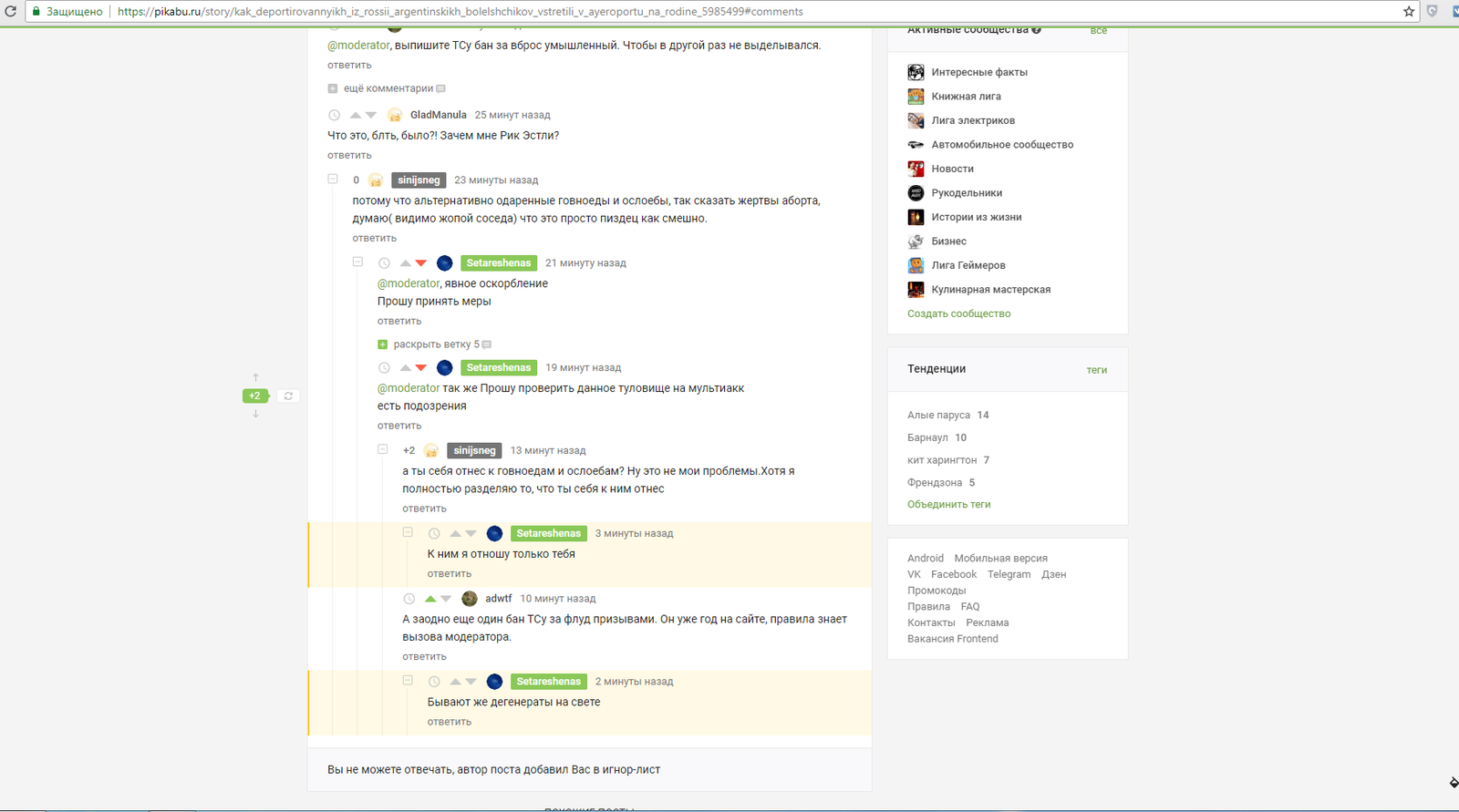This screenshot has height=812, width=1459.
Task: Open the 'теги' tab in Тенденции
Action: [x=1096, y=370]
